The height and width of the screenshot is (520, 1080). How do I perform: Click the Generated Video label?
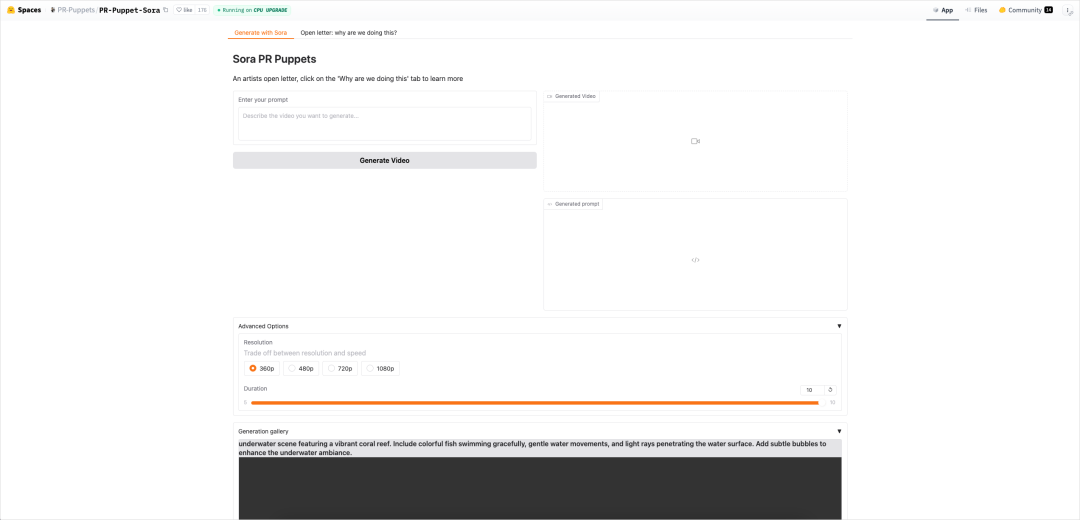click(x=571, y=96)
